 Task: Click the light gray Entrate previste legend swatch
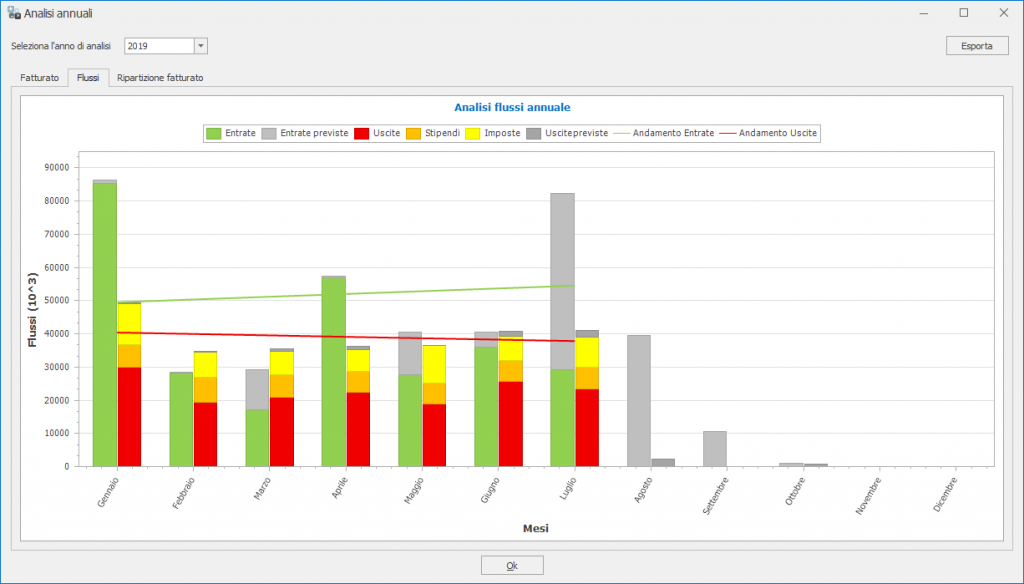point(268,133)
